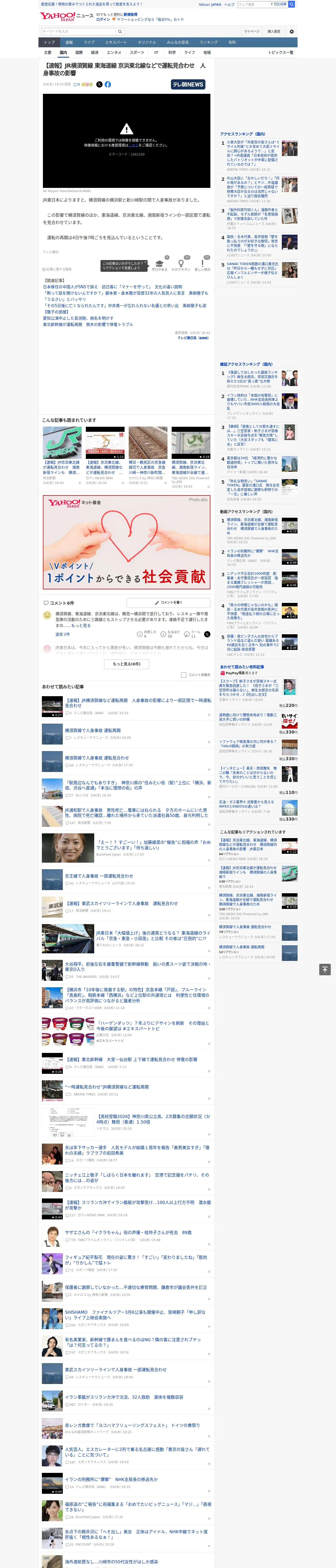Share the first comment on X
Screen dimensions: 336x1568
pyautogui.click(x=207, y=634)
